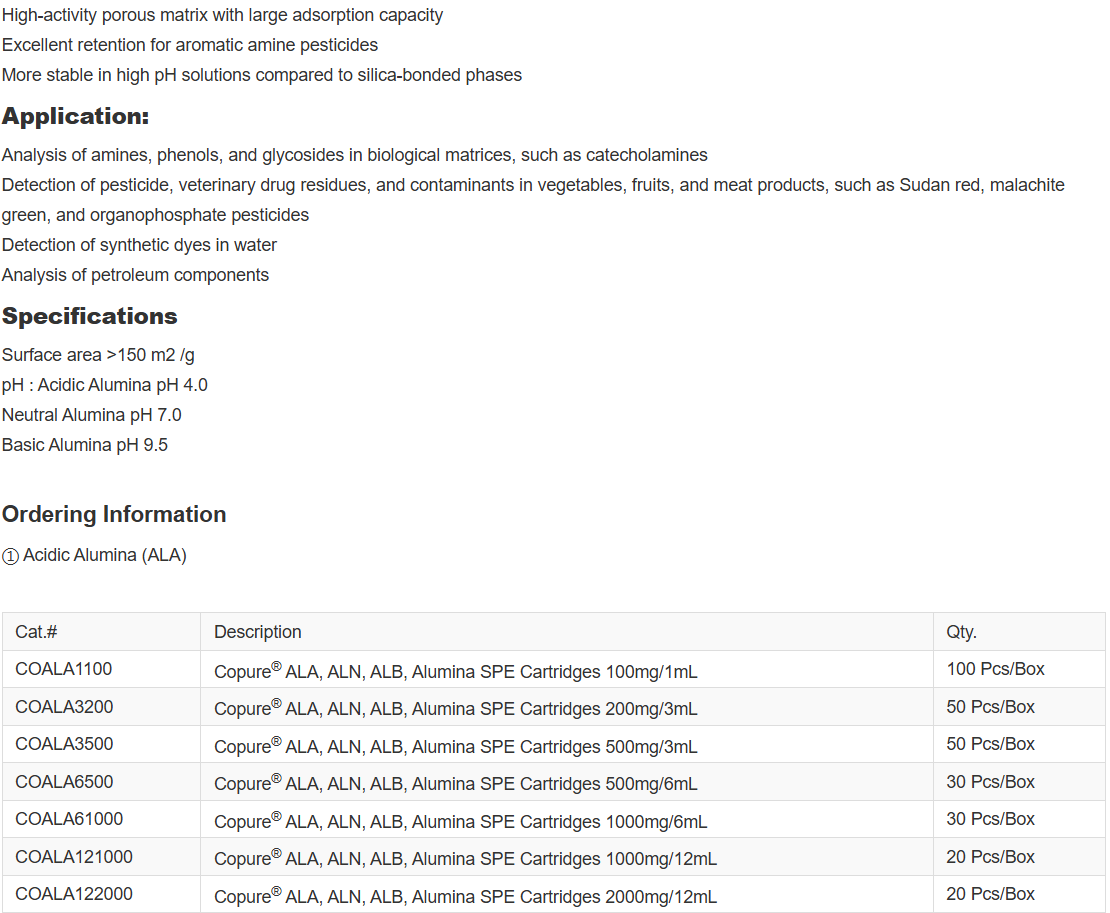Screen dimensions: 1110x913
Task: Click the Qty. column header
Action: click(962, 632)
